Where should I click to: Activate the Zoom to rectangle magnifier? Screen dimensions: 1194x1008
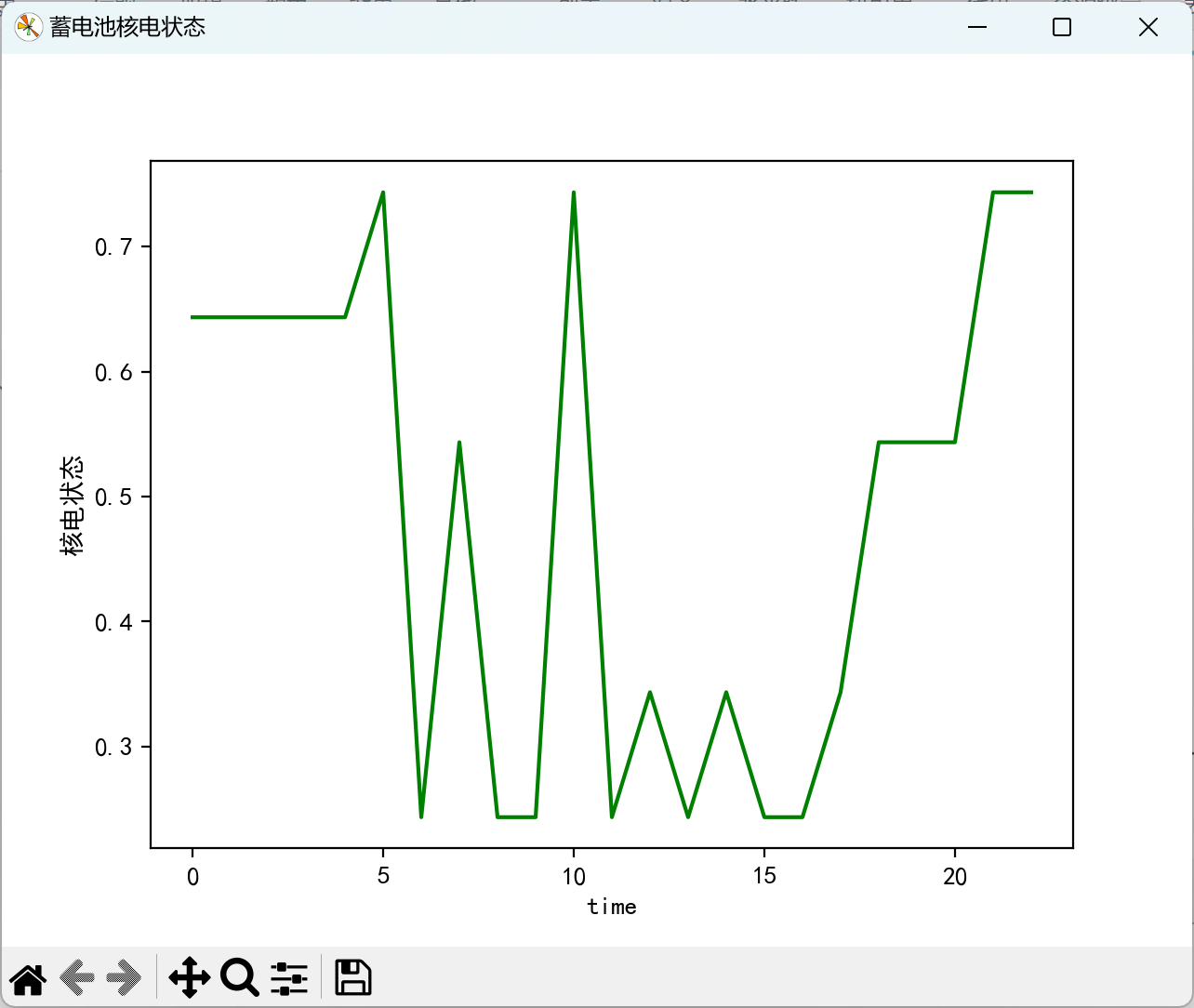pos(239,978)
